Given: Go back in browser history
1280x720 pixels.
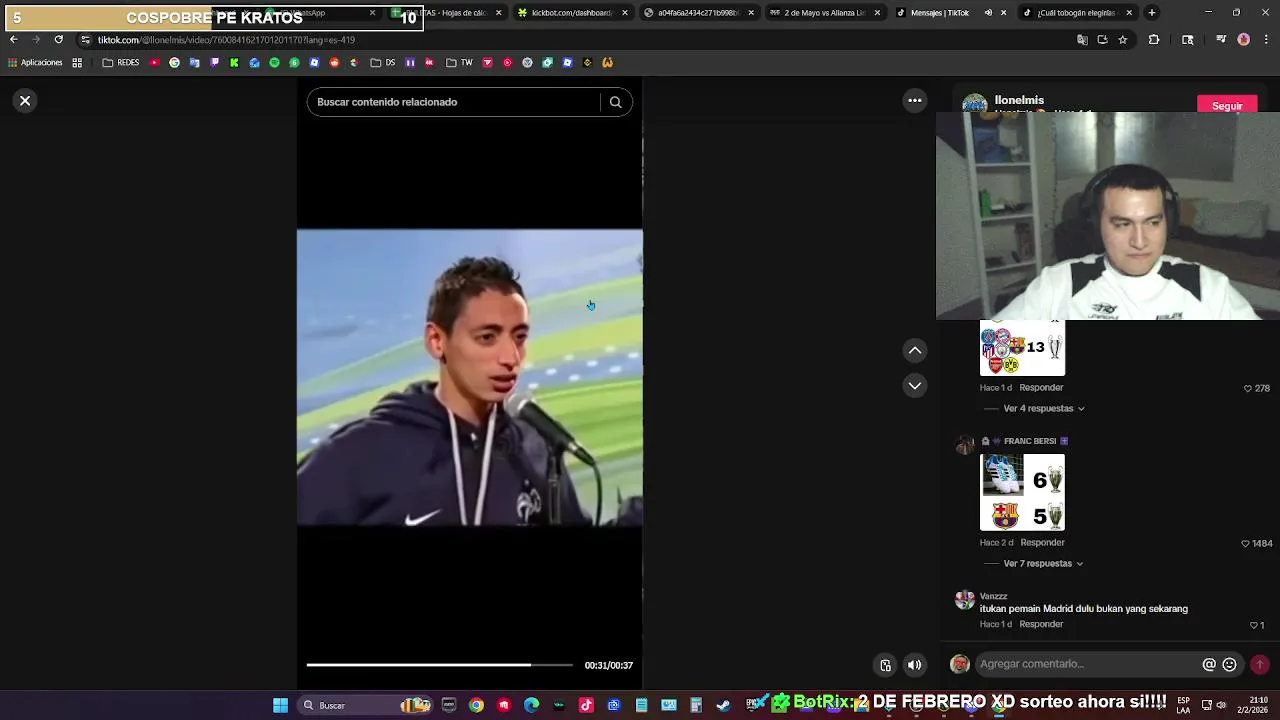Looking at the screenshot, I should click(x=13, y=40).
